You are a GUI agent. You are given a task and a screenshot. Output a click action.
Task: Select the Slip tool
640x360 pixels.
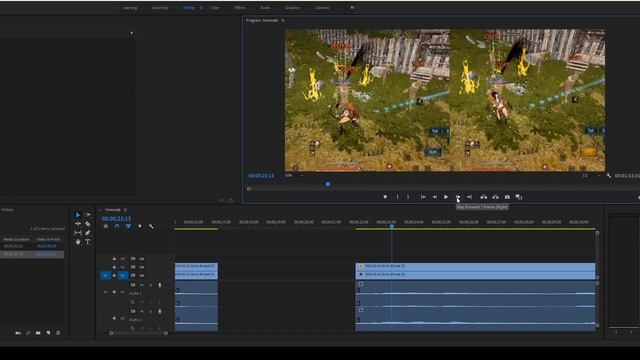click(x=78, y=233)
